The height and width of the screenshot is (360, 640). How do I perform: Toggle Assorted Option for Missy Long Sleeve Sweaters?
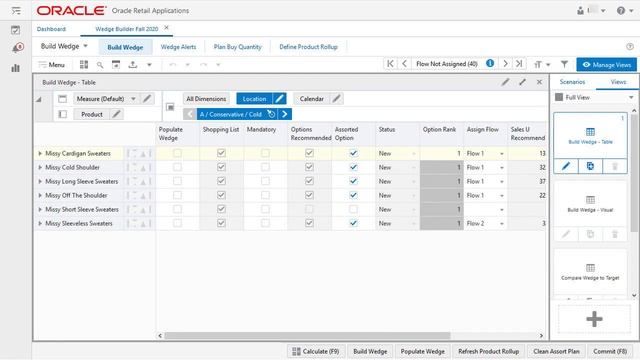click(x=353, y=181)
